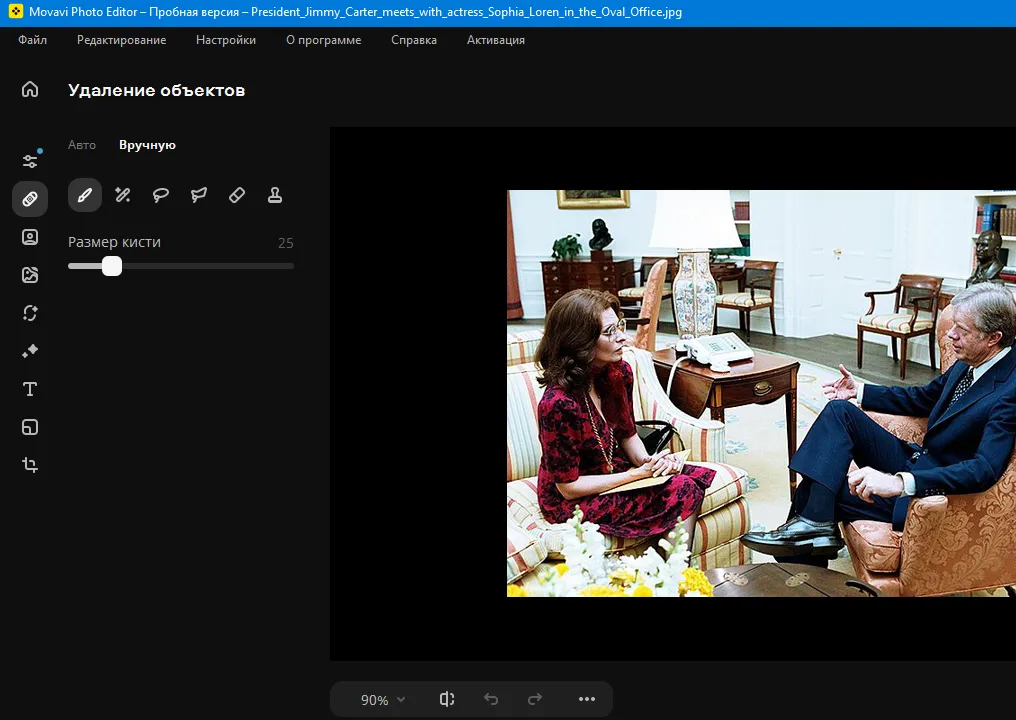Open the Effects sparkle tool
This screenshot has height=720, width=1016.
pos(30,351)
